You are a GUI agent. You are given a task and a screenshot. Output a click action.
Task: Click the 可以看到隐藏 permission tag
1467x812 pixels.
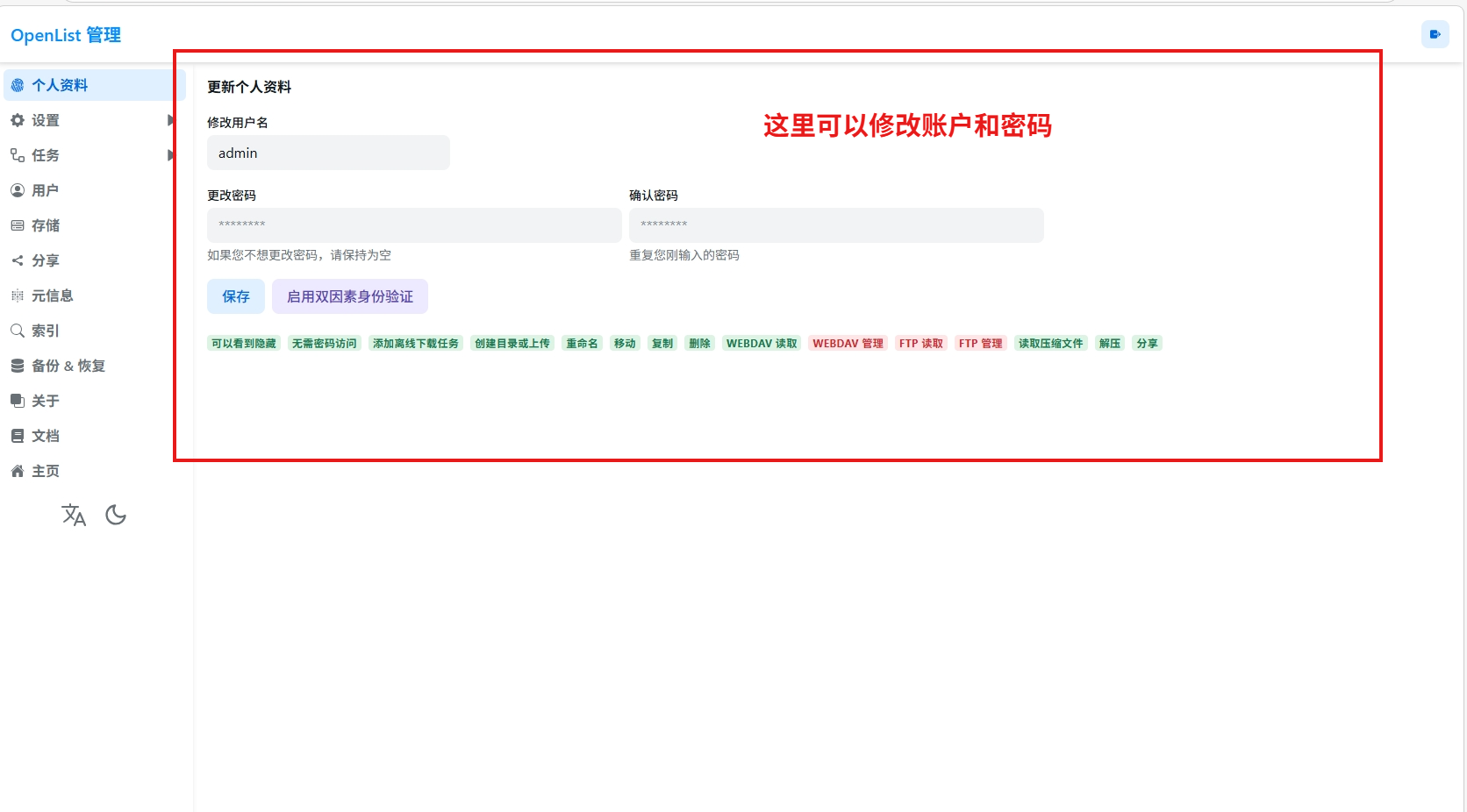(244, 343)
